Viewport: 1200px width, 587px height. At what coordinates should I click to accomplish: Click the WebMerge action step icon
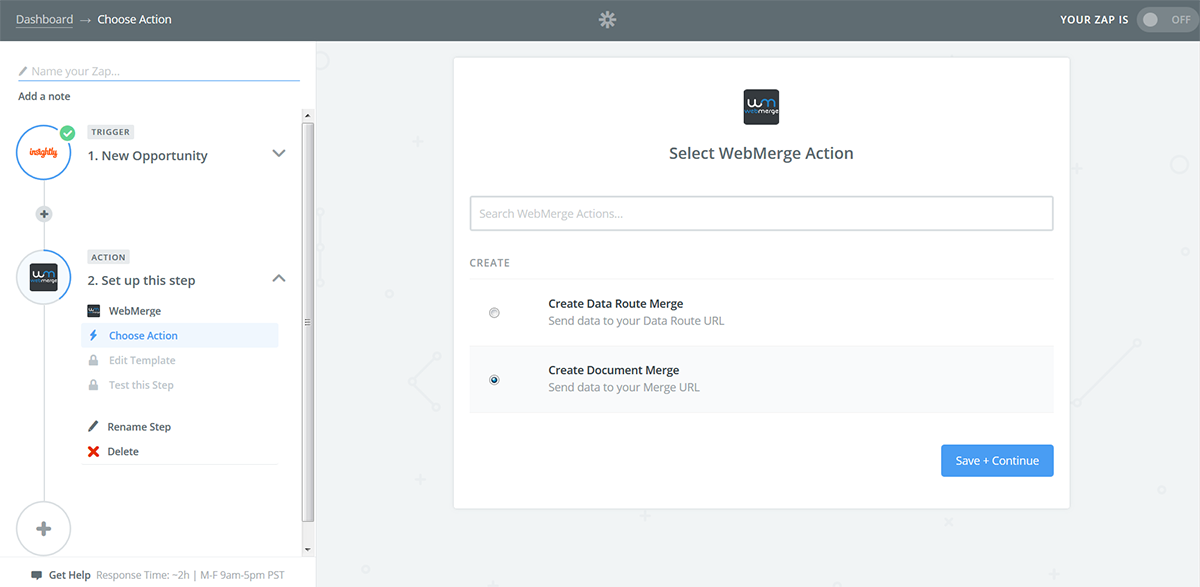[44, 277]
